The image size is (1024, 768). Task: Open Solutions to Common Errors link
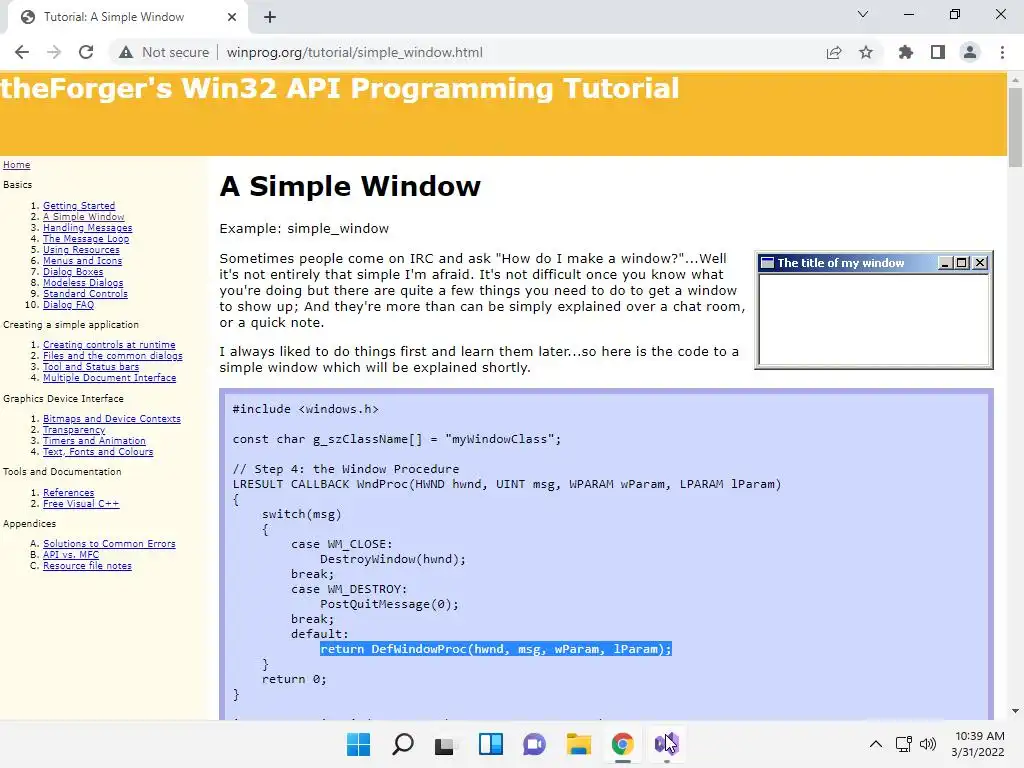point(109,544)
